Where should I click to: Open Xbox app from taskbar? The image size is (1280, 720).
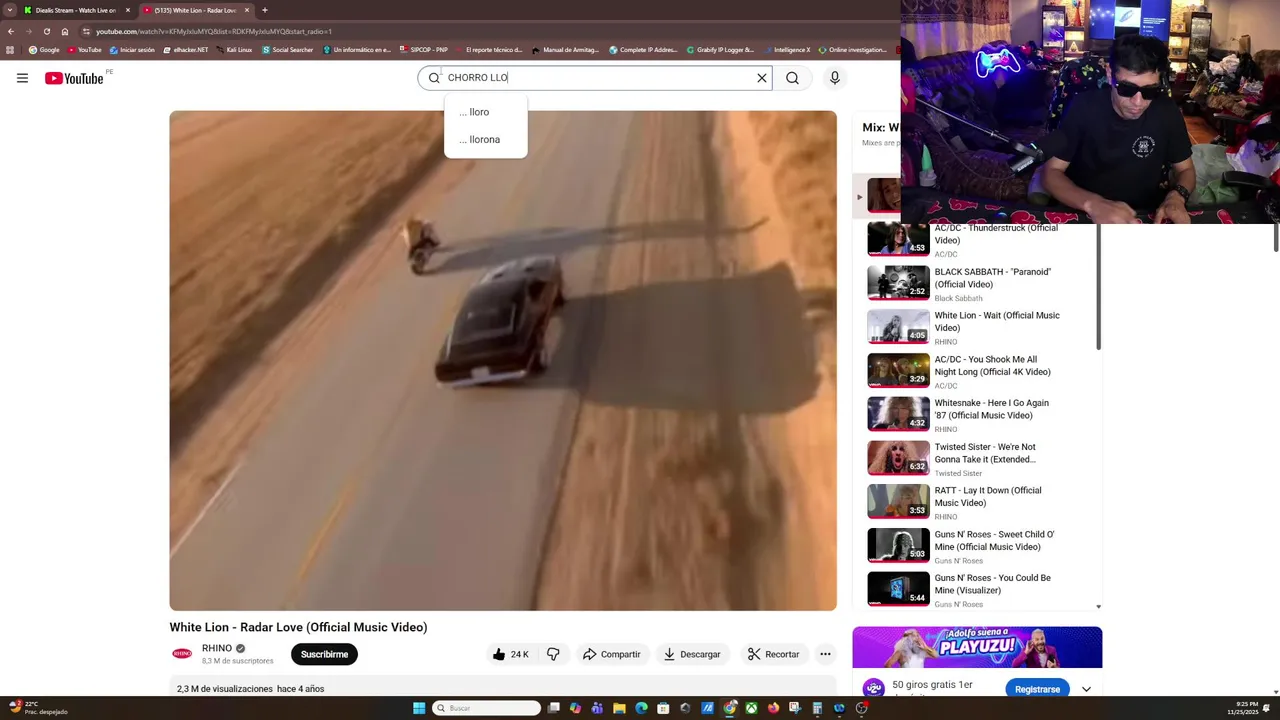tap(751, 708)
